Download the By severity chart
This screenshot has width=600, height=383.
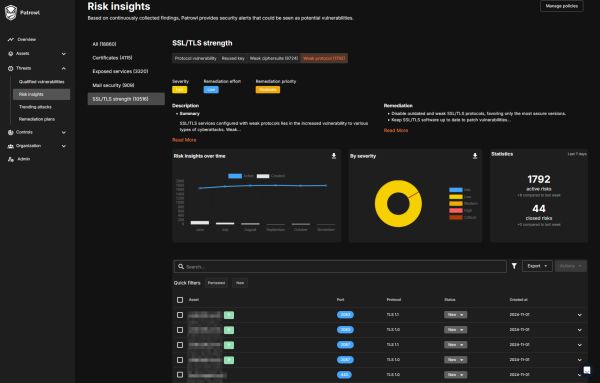point(475,156)
